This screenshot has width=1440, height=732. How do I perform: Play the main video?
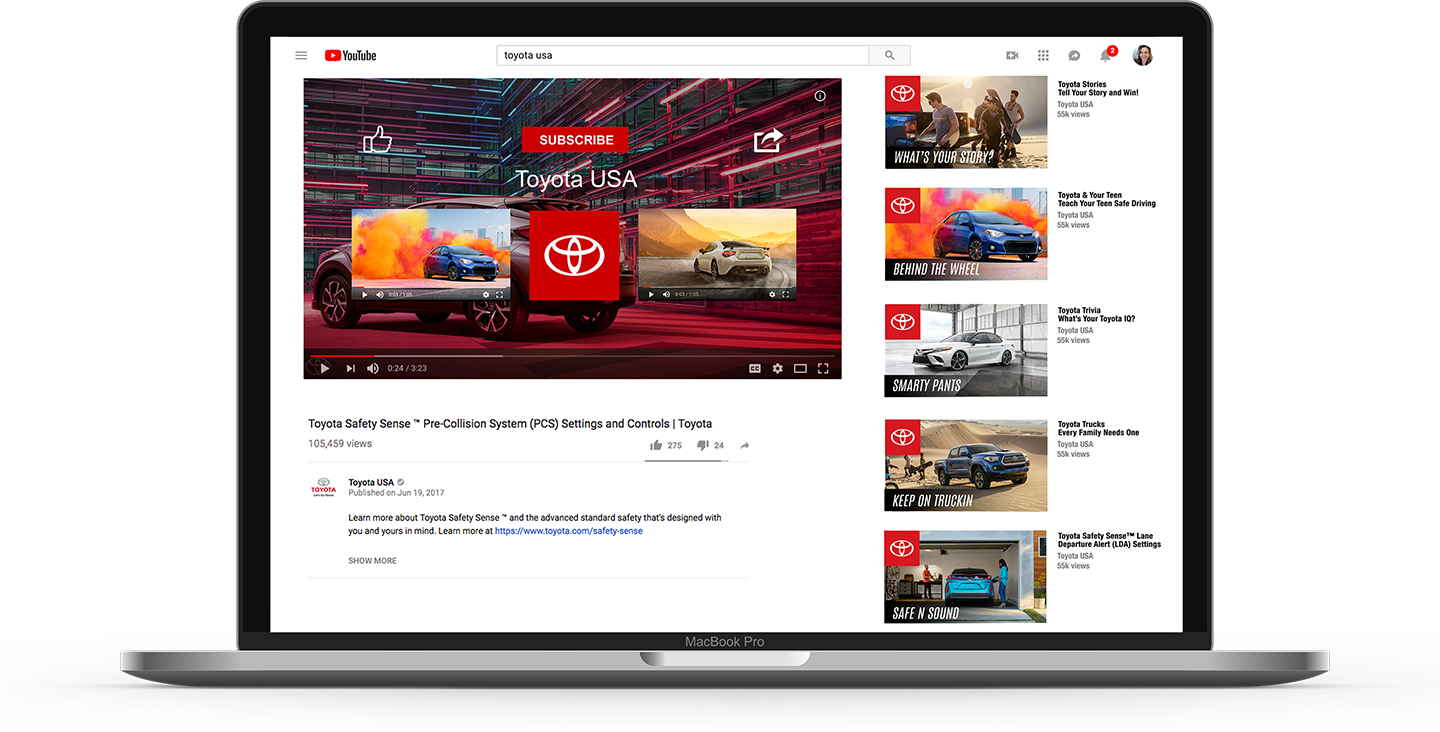324,368
